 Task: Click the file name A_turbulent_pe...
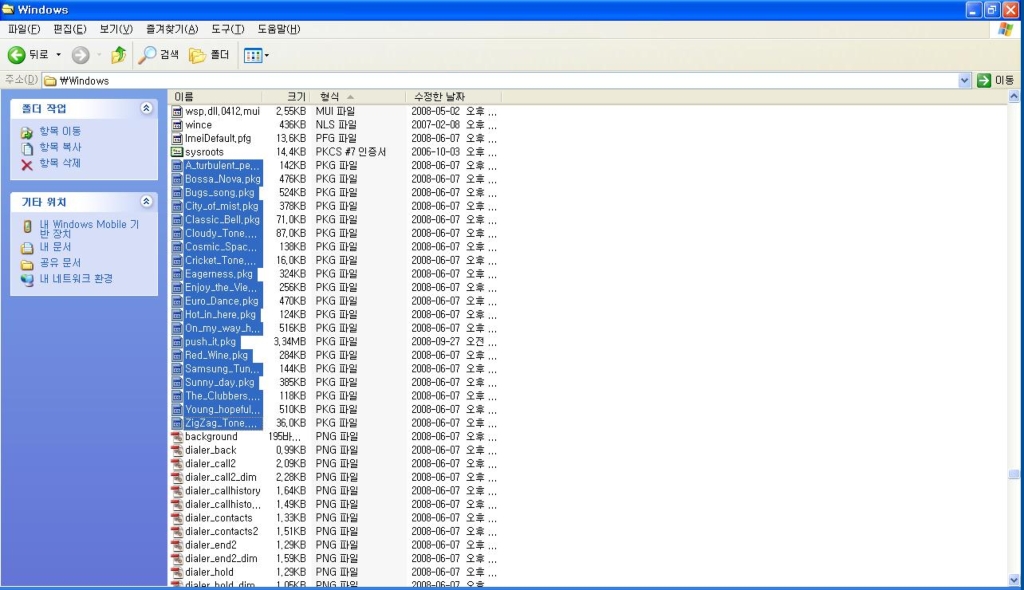pos(222,166)
